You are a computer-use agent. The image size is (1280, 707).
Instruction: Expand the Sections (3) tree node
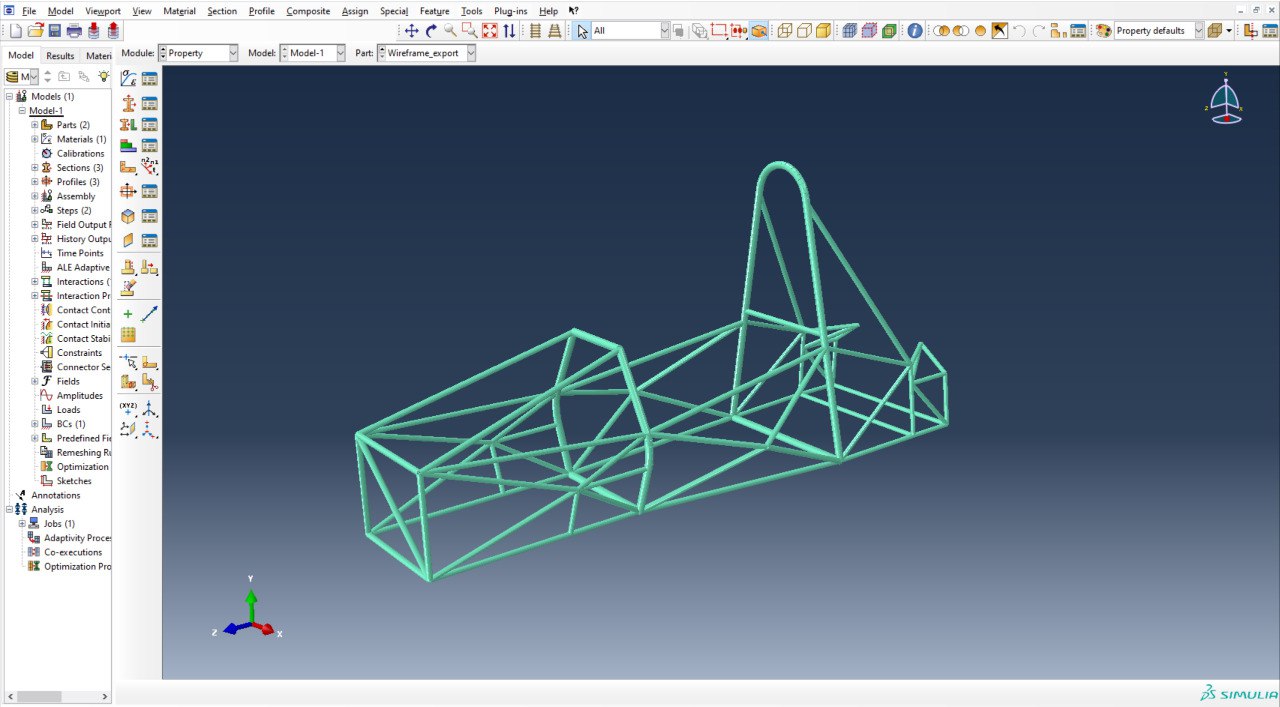click(x=35, y=168)
